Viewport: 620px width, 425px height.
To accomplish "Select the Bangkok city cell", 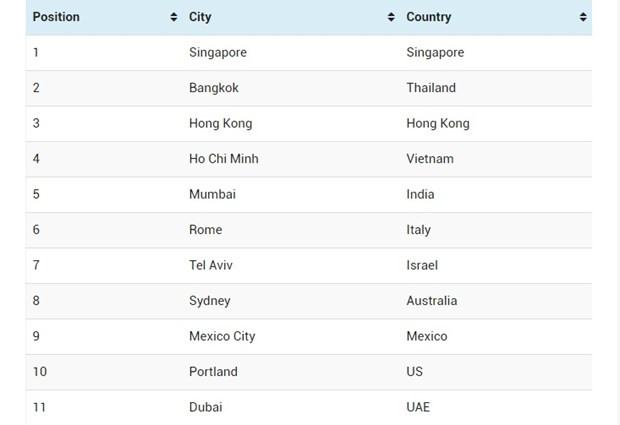I will 214,88.
